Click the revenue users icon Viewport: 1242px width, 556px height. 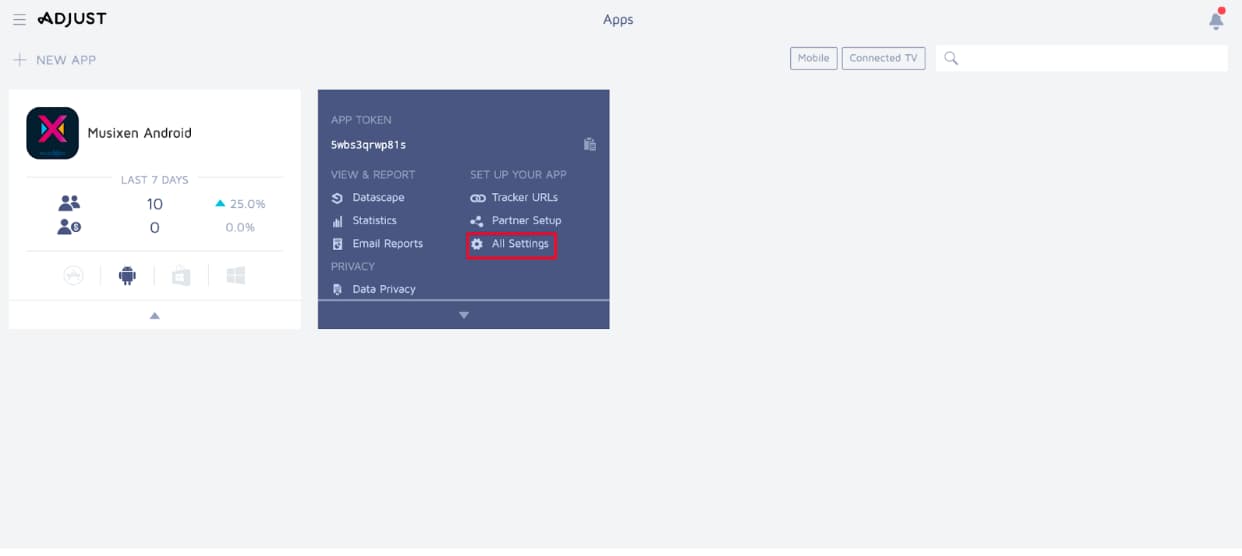[x=69, y=227]
